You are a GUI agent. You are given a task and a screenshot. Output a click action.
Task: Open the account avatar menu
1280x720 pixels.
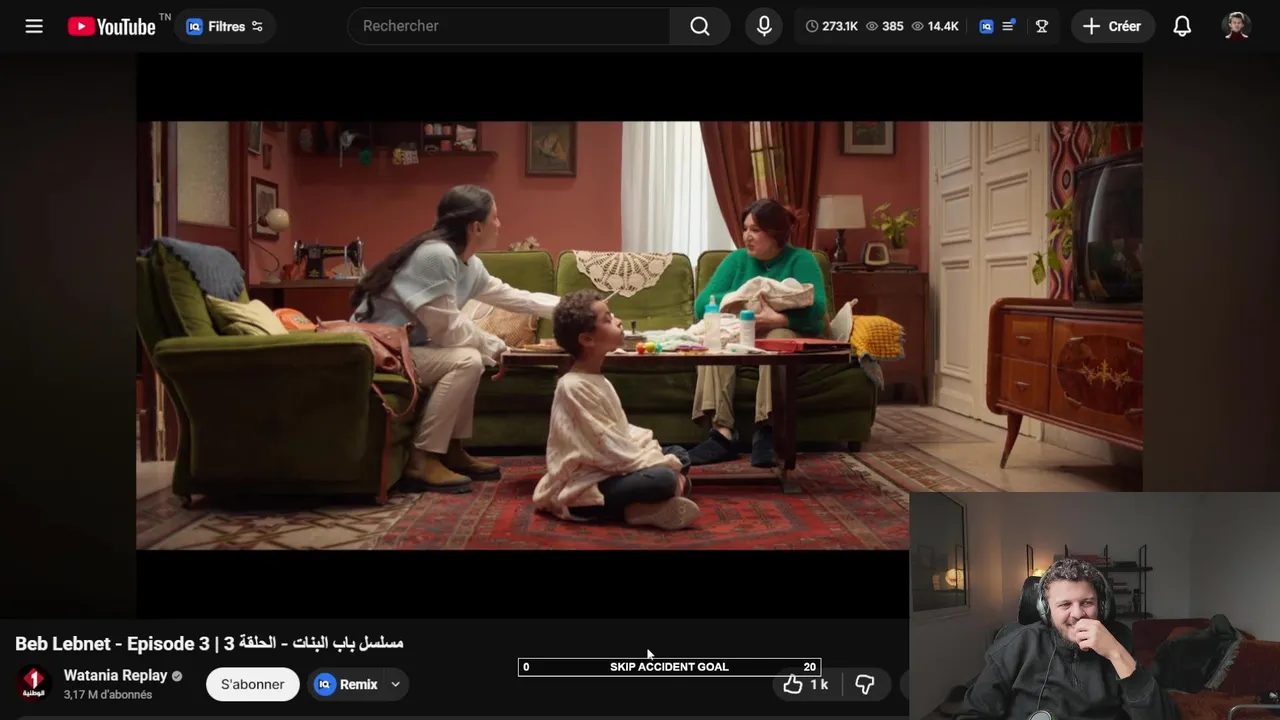[x=1237, y=26]
